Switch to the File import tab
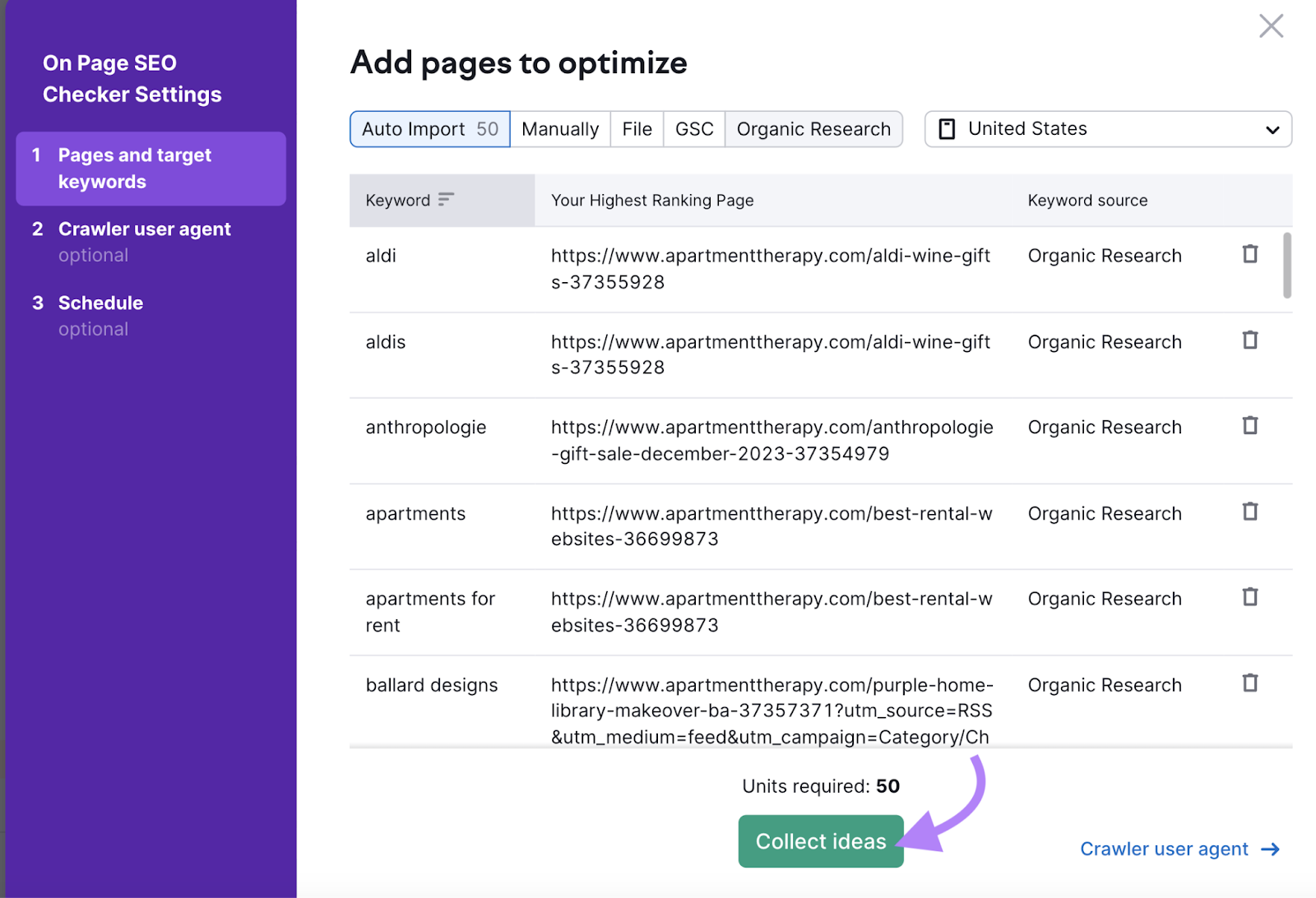Screen dimensions: 1316x898 pyautogui.click(x=637, y=128)
